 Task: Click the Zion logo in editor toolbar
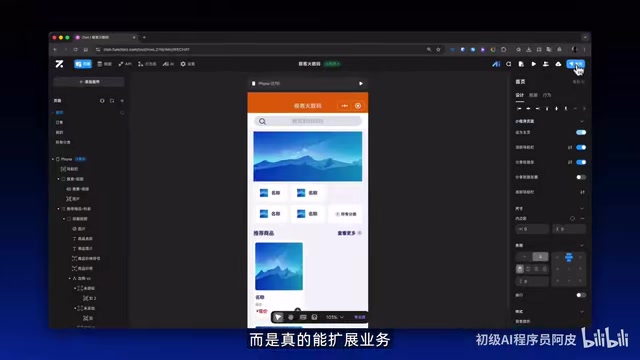60,64
